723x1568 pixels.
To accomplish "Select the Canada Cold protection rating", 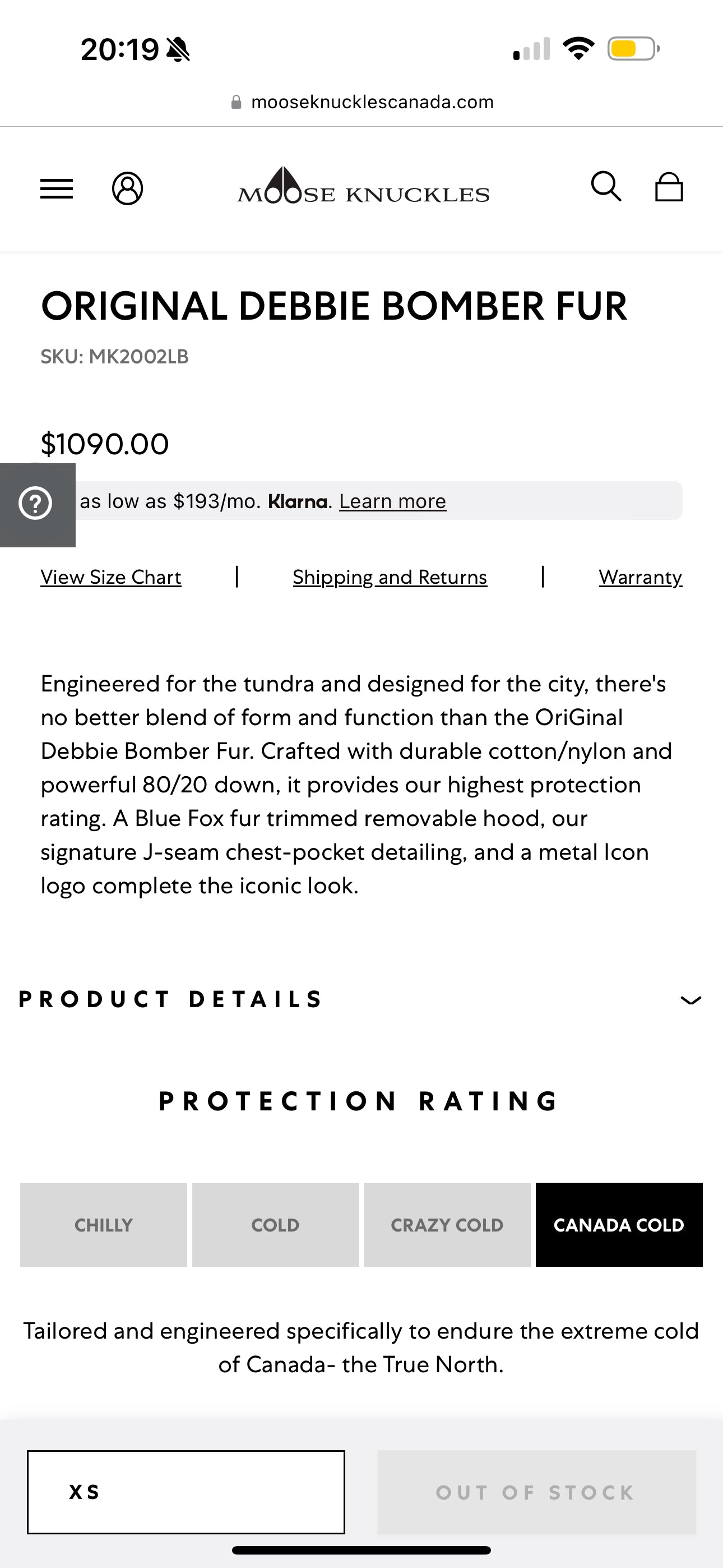I will [x=619, y=1225].
